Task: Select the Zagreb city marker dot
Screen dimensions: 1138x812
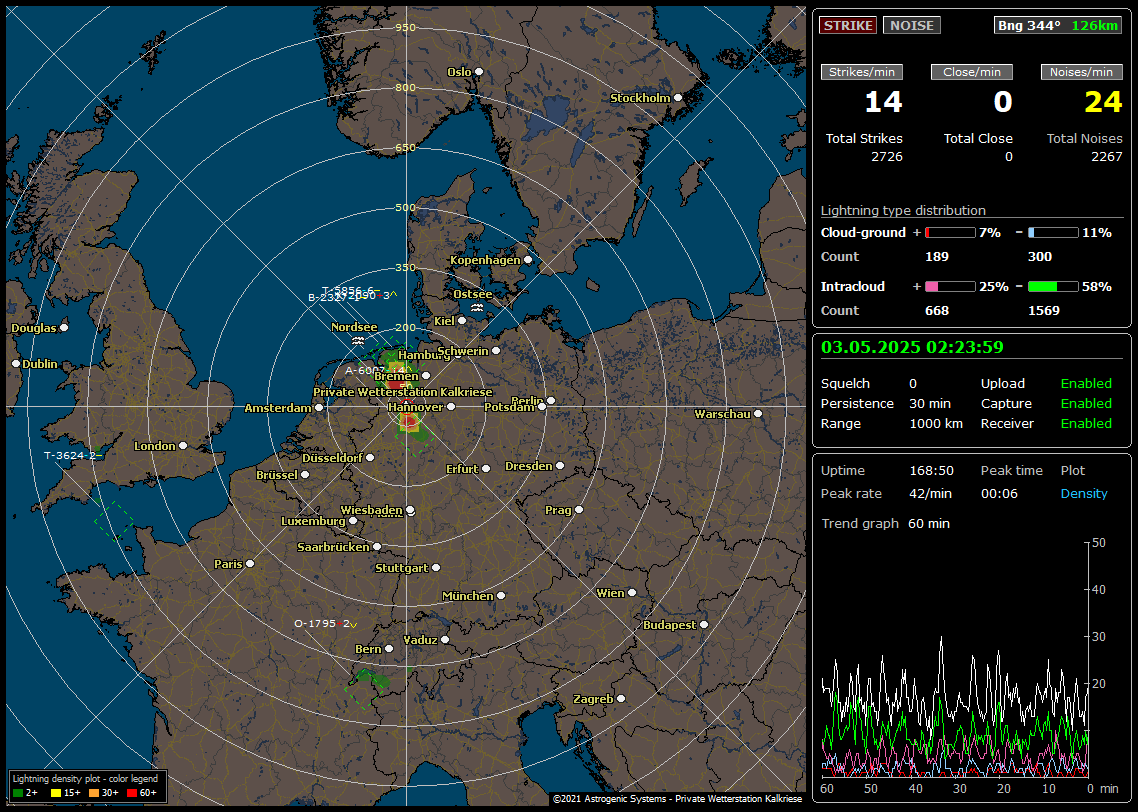Action: coord(621,699)
